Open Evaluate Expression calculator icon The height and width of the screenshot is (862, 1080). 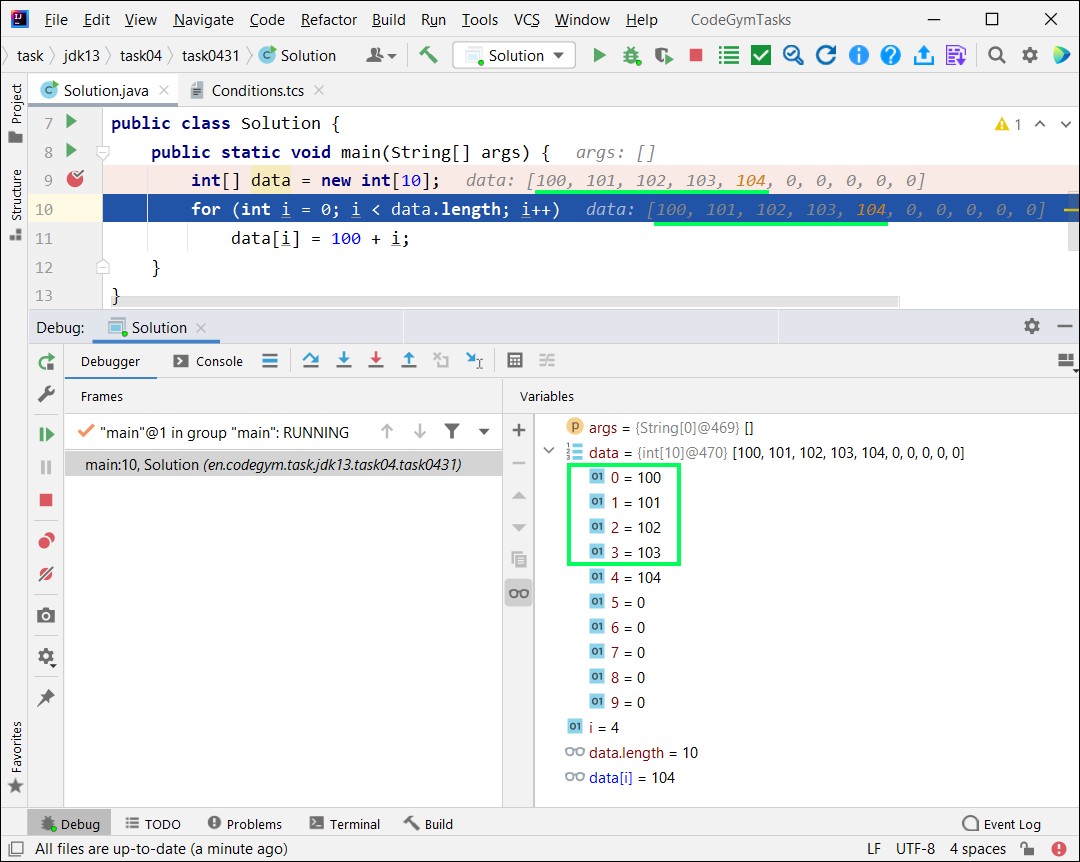(x=515, y=360)
